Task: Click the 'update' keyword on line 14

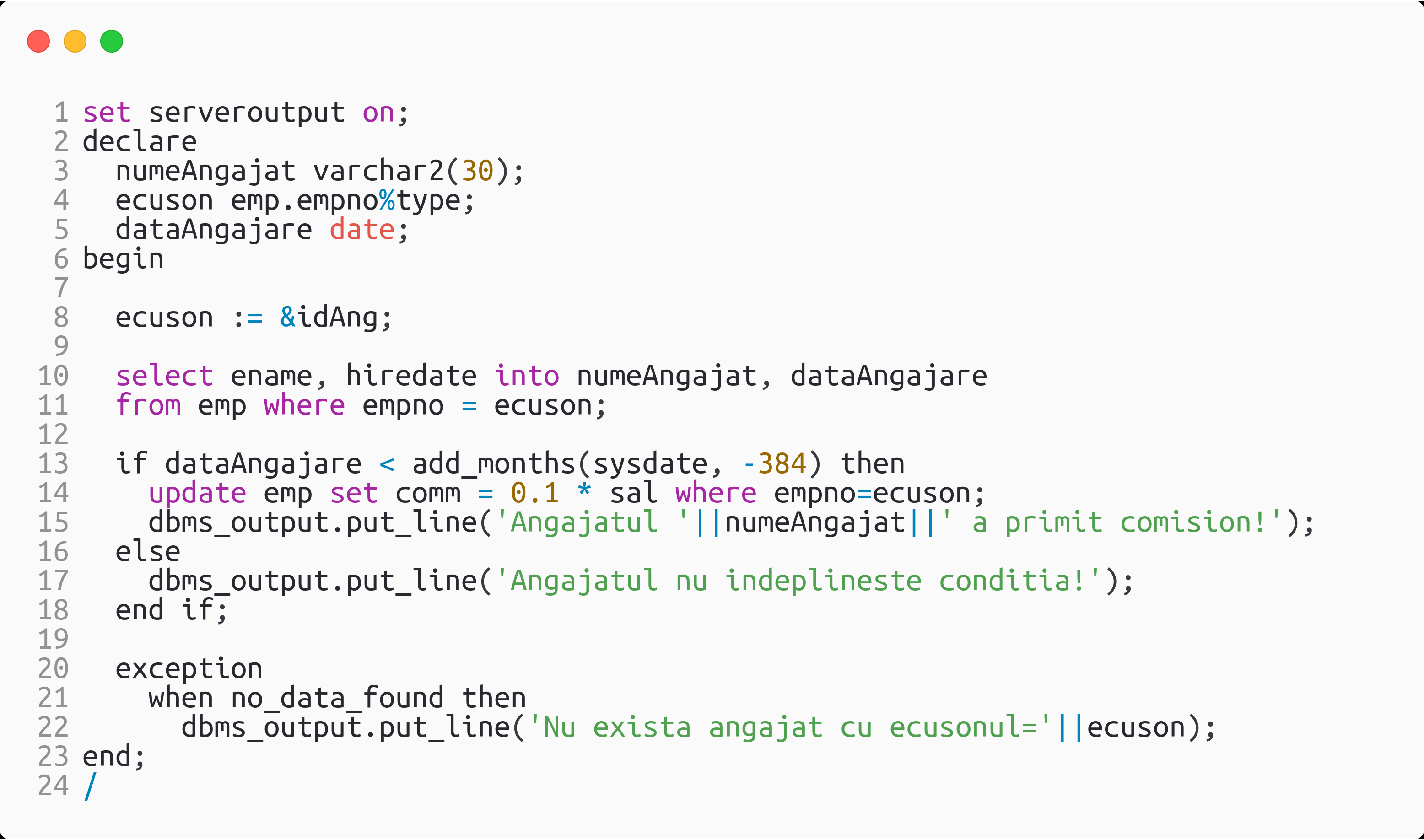Action: tap(198, 493)
